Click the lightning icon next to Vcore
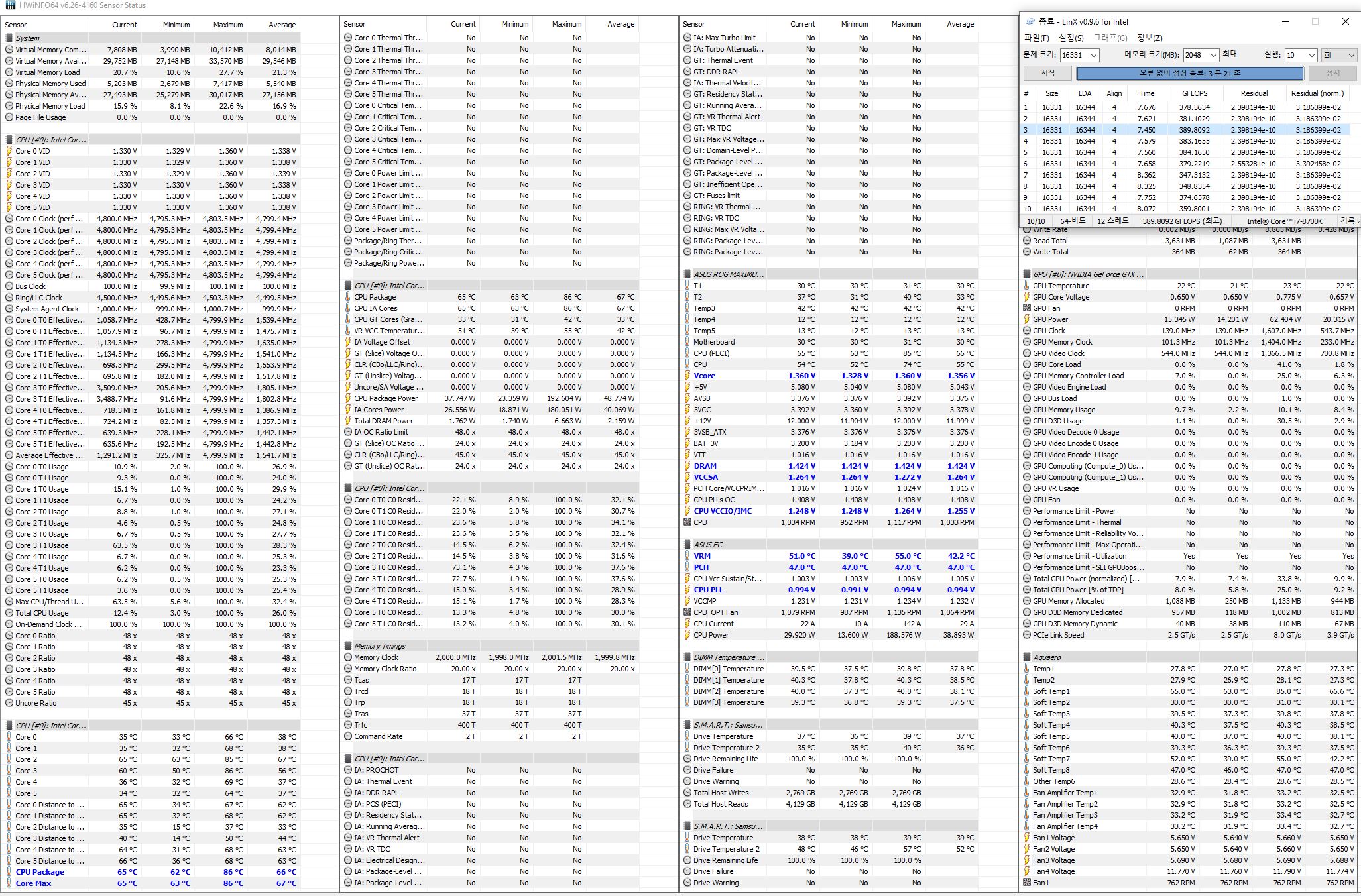The image size is (1361, 896). [687, 376]
